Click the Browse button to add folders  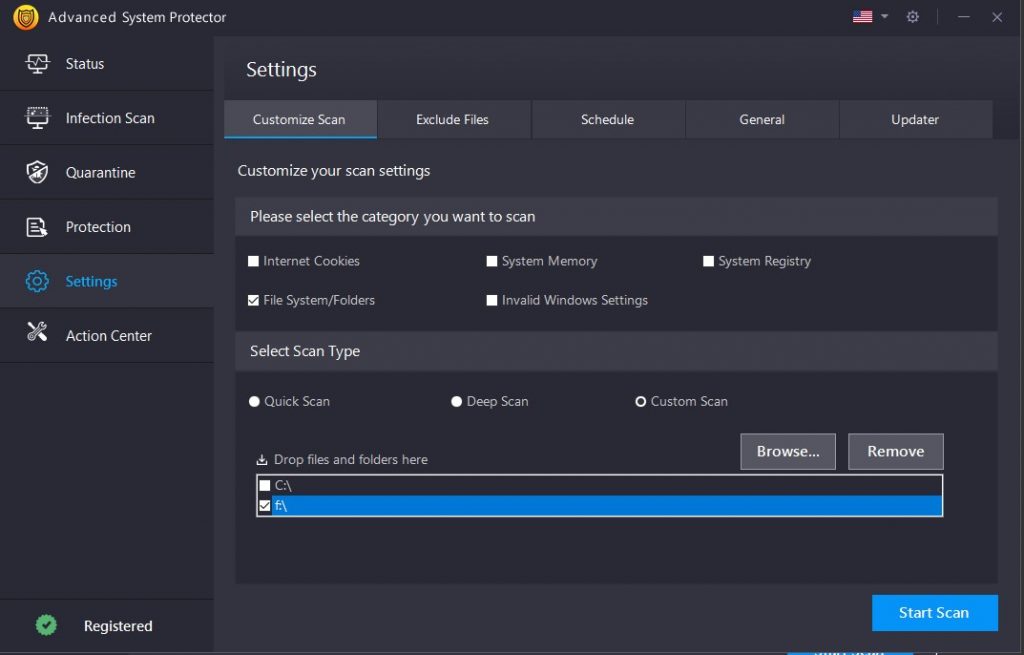coord(787,451)
